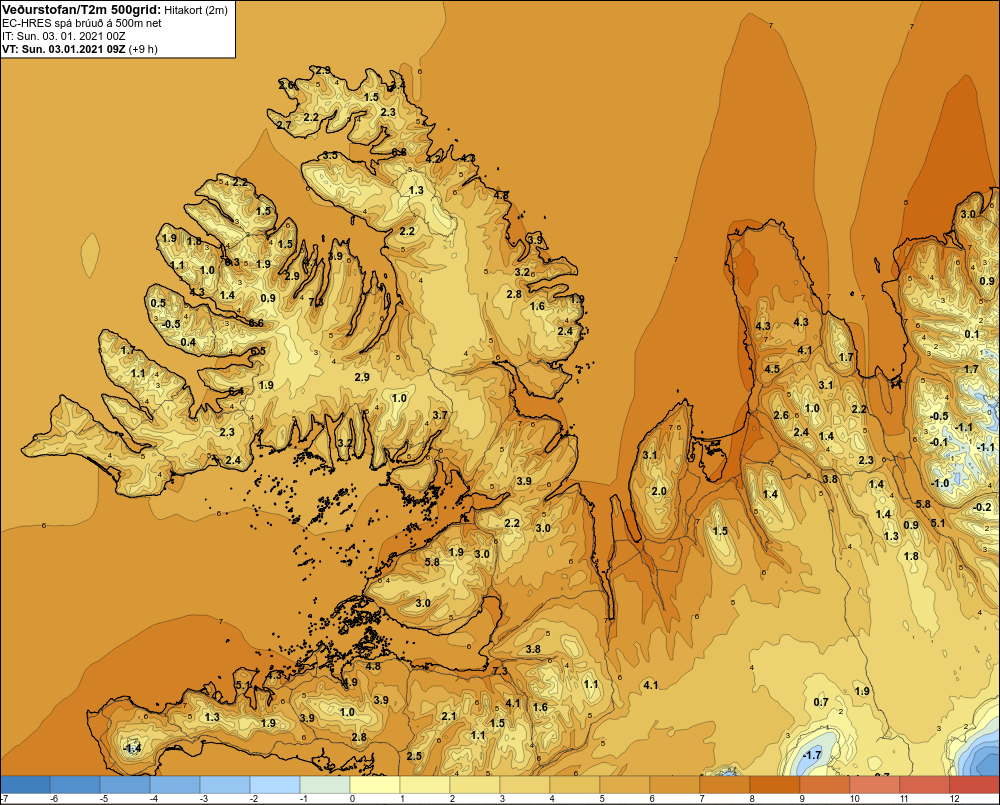
Task: Click legend swatch between 4 and 5
Action: 575,785
